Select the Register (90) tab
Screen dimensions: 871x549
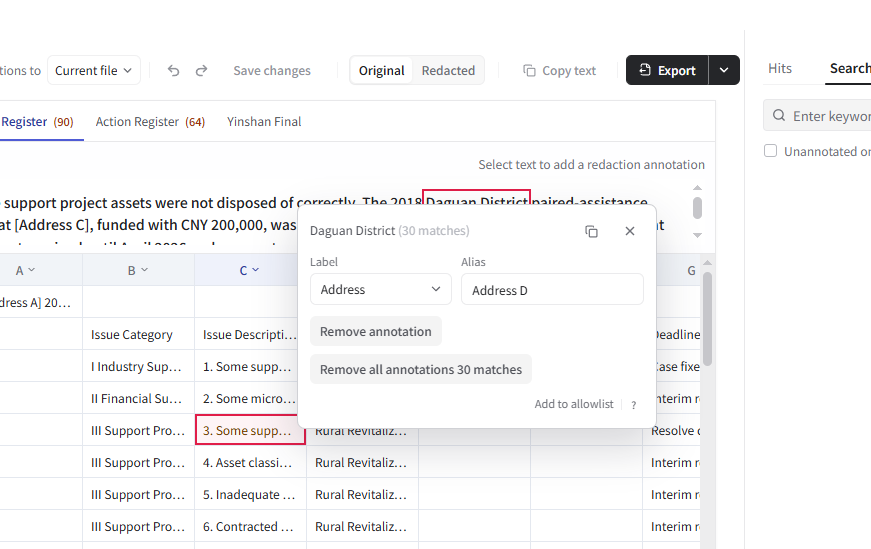coord(37,122)
